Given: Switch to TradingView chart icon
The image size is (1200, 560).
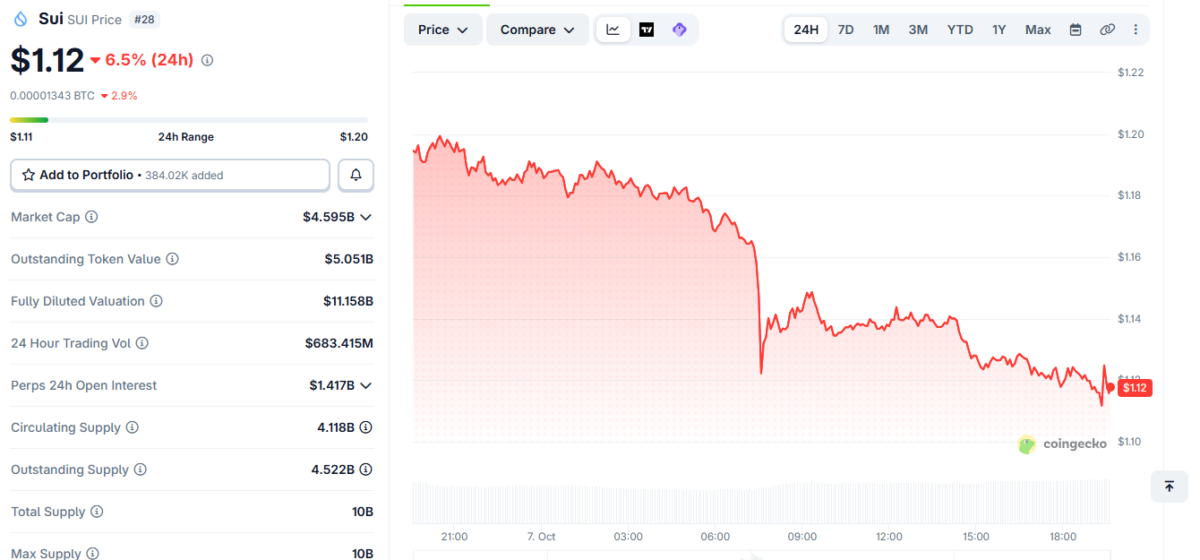Looking at the screenshot, I should tap(647, 30).
